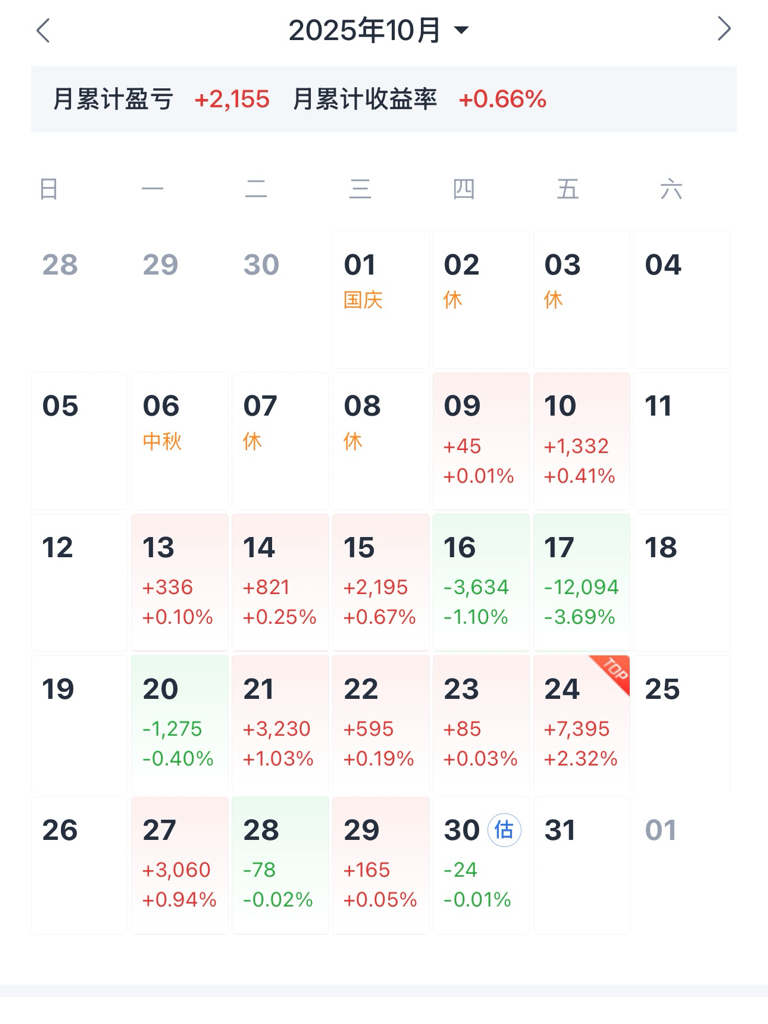
Task: Tap the 估 estimate badge on day 30
Action: click(504, 830)
